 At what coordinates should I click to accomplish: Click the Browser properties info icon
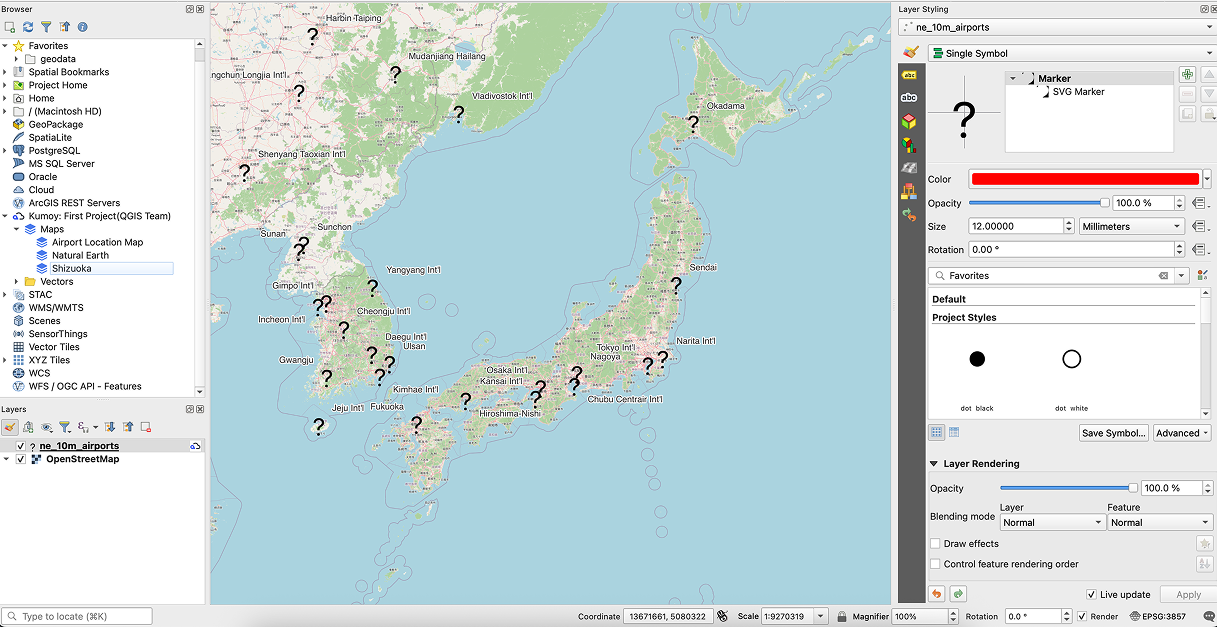click(x=82, y=27)
